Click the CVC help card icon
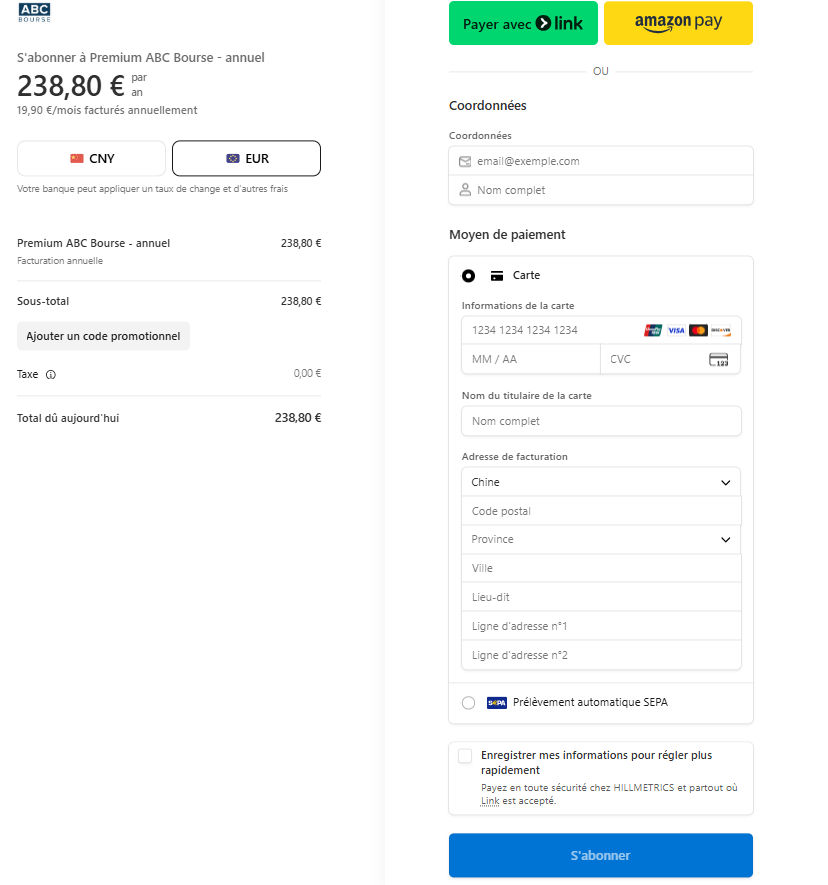 (x=719, y=360)
